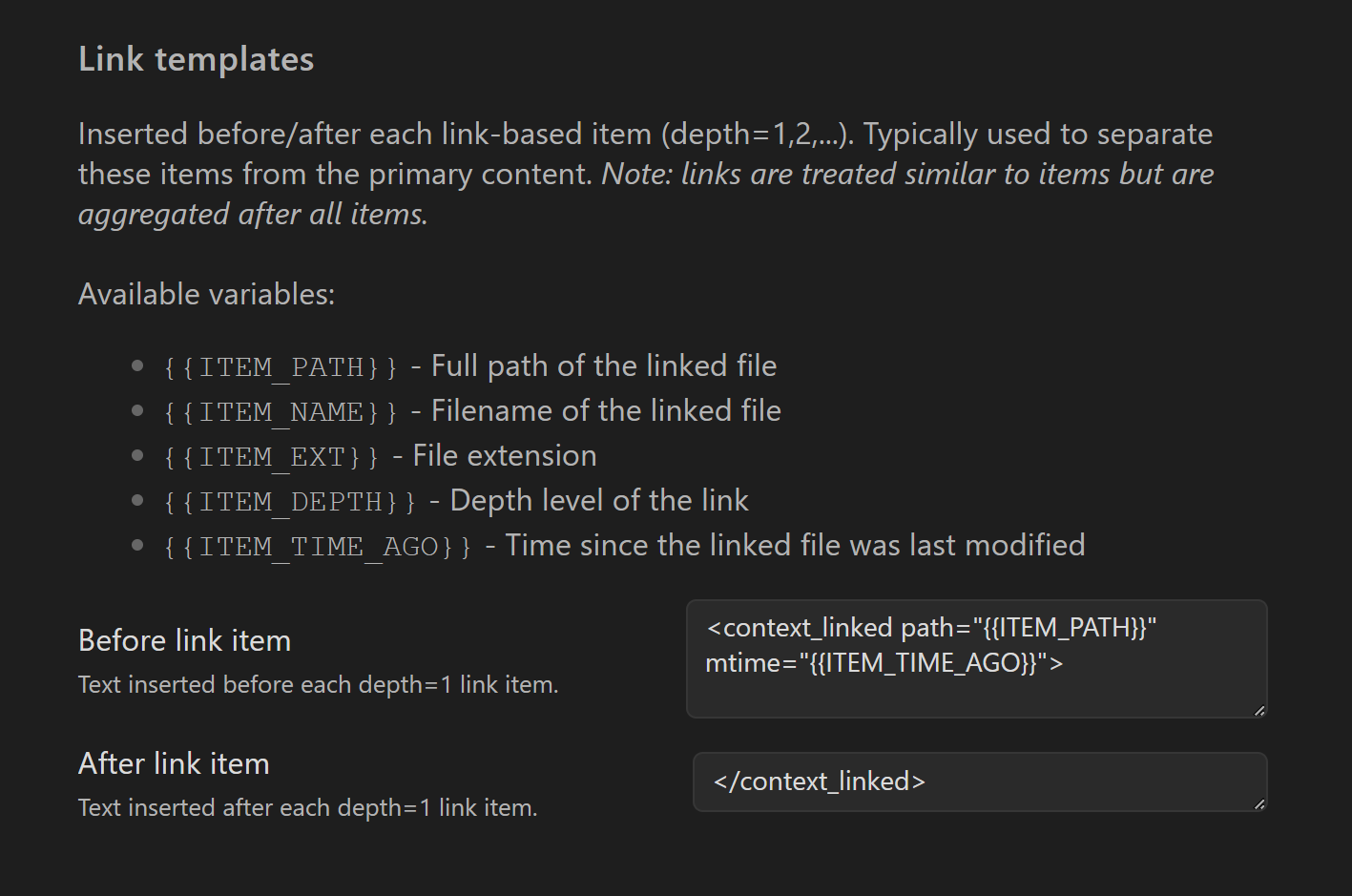Select the {{ITEM_TIME_AGO}} variable code
The image size is (1352, 896).
(315, 546)
